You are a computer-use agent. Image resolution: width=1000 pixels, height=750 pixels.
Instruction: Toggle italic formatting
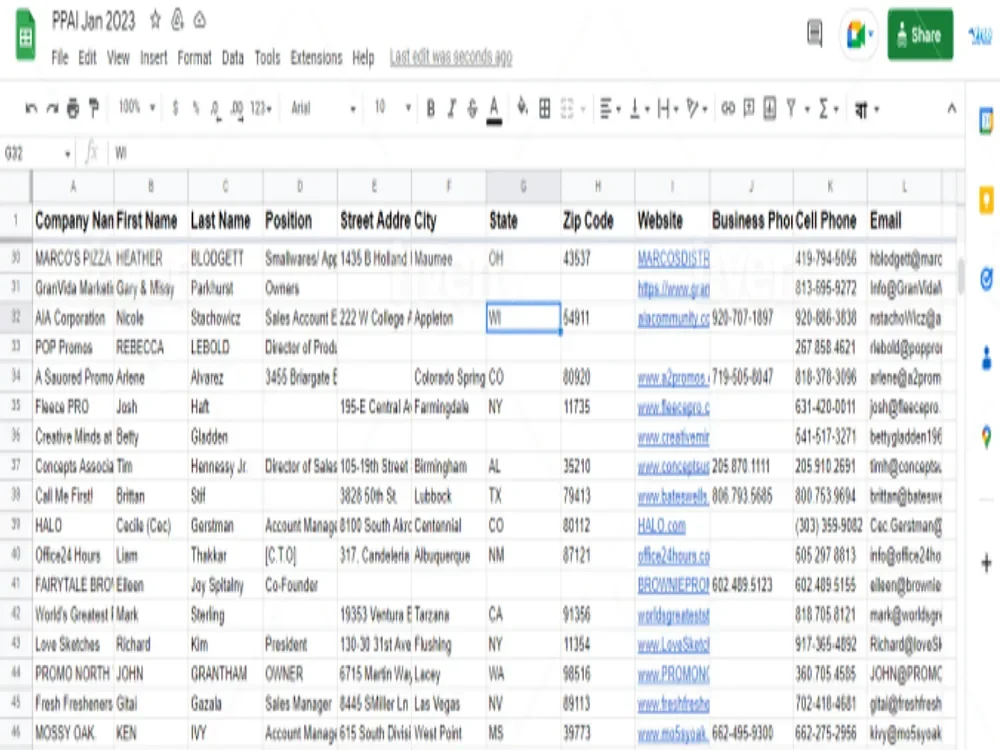(452, 109)
